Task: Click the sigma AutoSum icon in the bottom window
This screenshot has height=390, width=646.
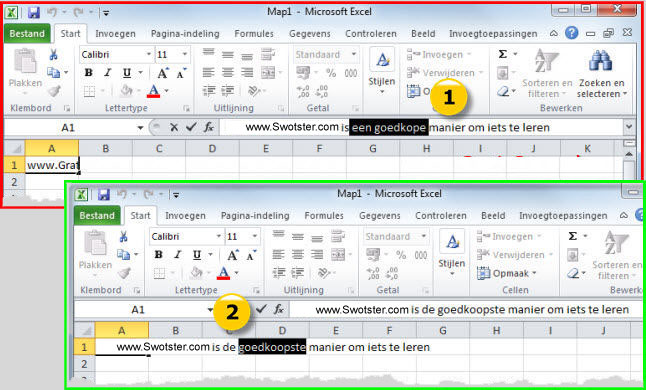Action: [x=573, y=236]
